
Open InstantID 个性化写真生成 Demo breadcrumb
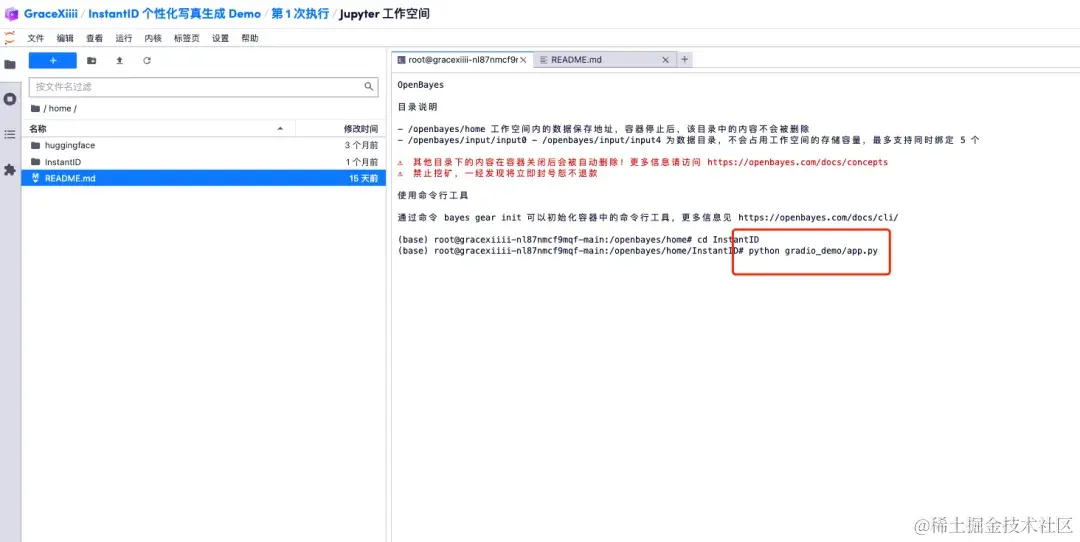pyautogui.click(x=174, y=14)
